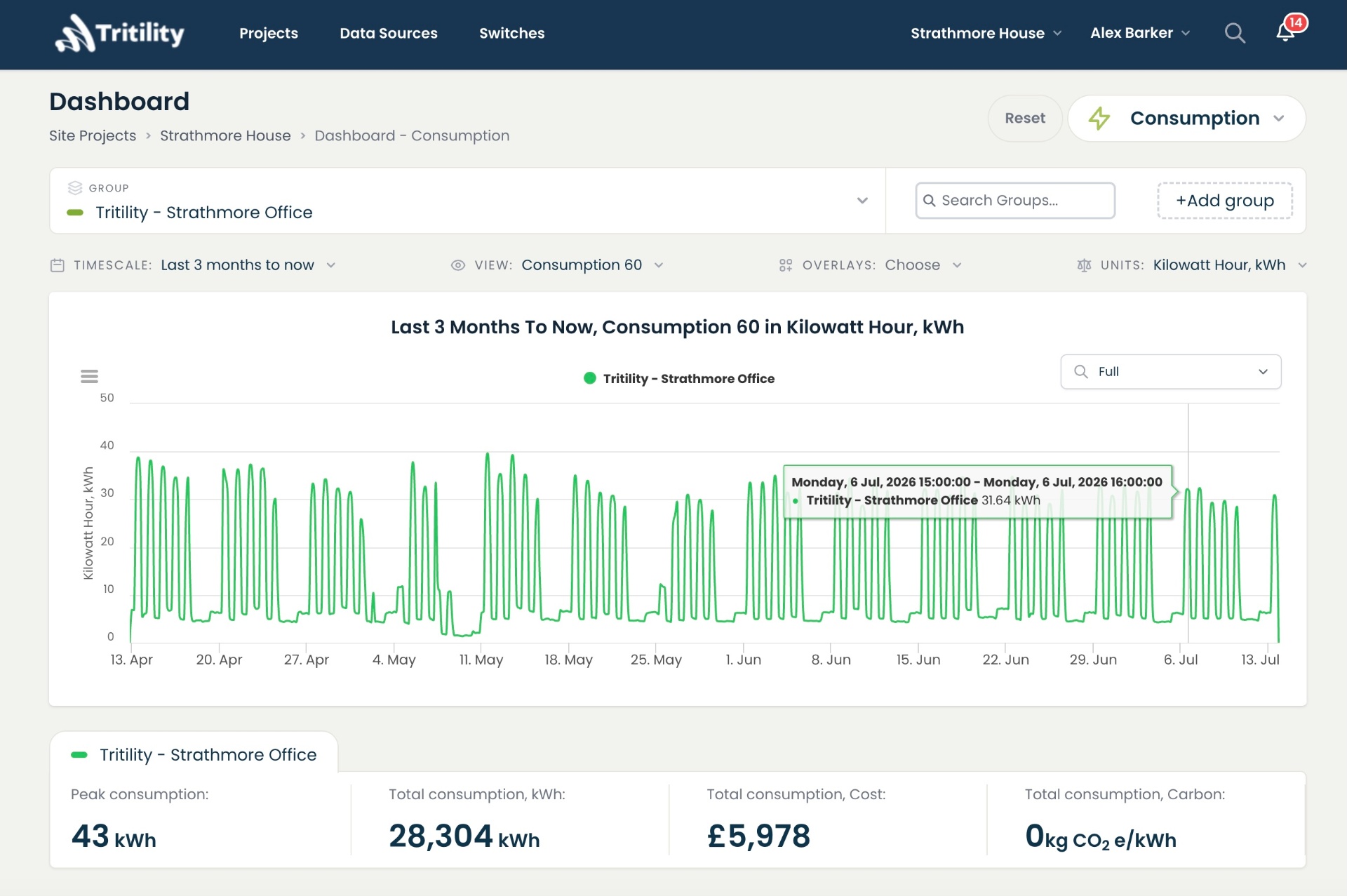Viewport: 1347px width, 896px height.
Task: Click the scales icon beside Units
Action: [1084, 265]
